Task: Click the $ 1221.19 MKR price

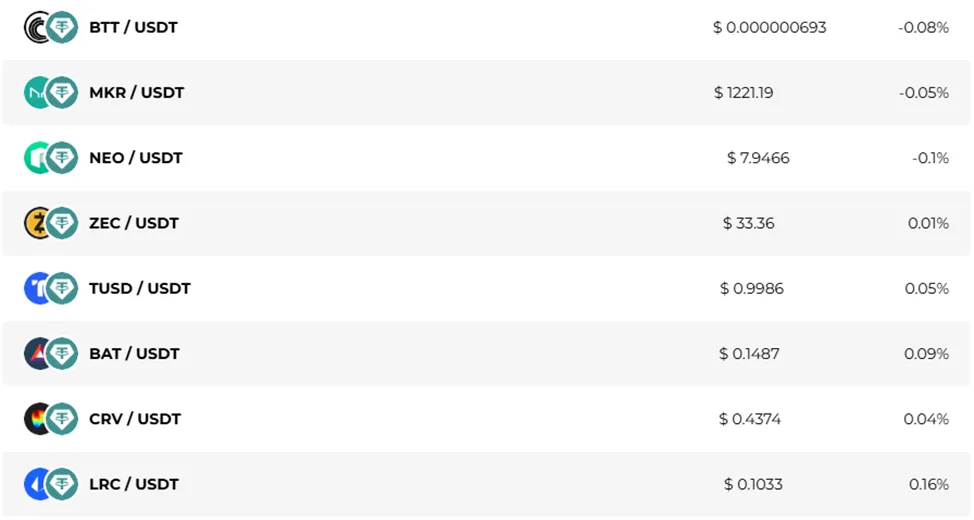Action: [x=744, y=93]
